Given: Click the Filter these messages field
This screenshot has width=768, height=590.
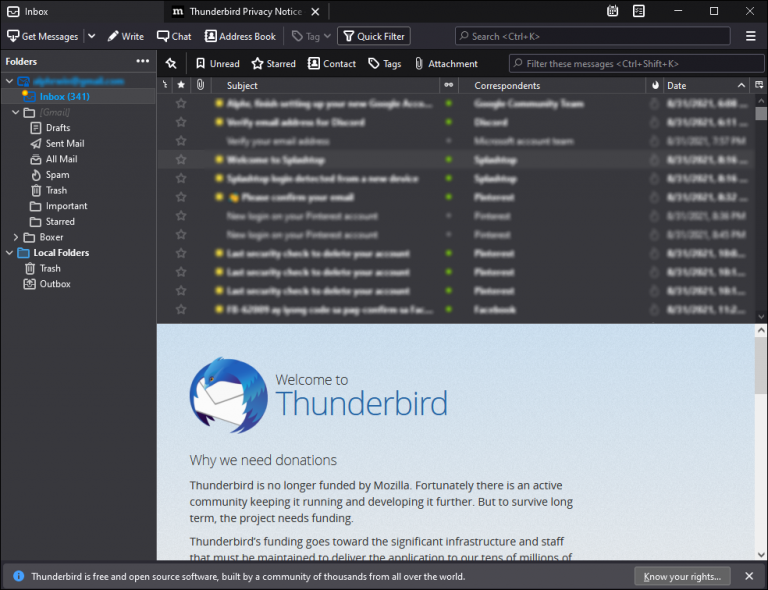Looking at the screenshot, I should 636,64.
